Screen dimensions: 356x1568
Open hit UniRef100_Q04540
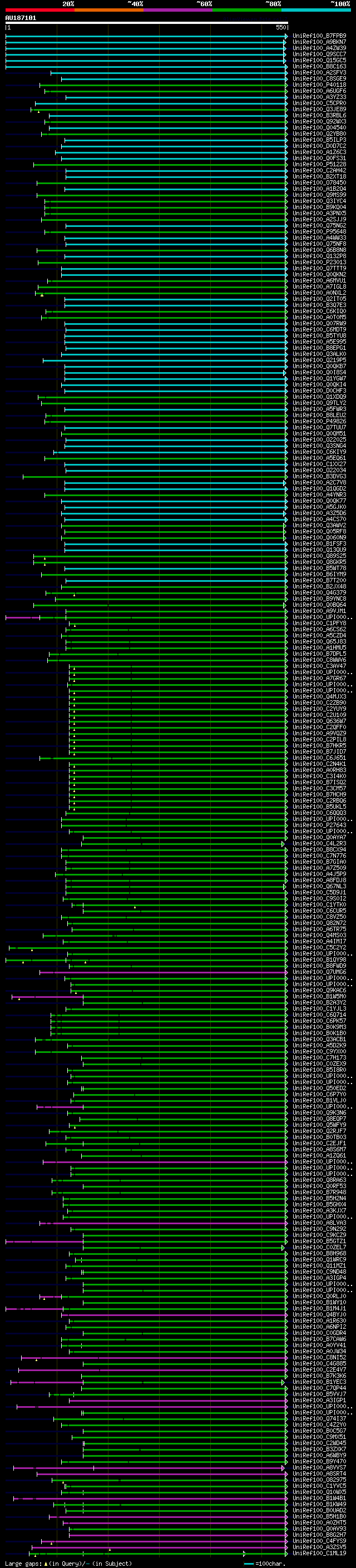pos(319,128)
